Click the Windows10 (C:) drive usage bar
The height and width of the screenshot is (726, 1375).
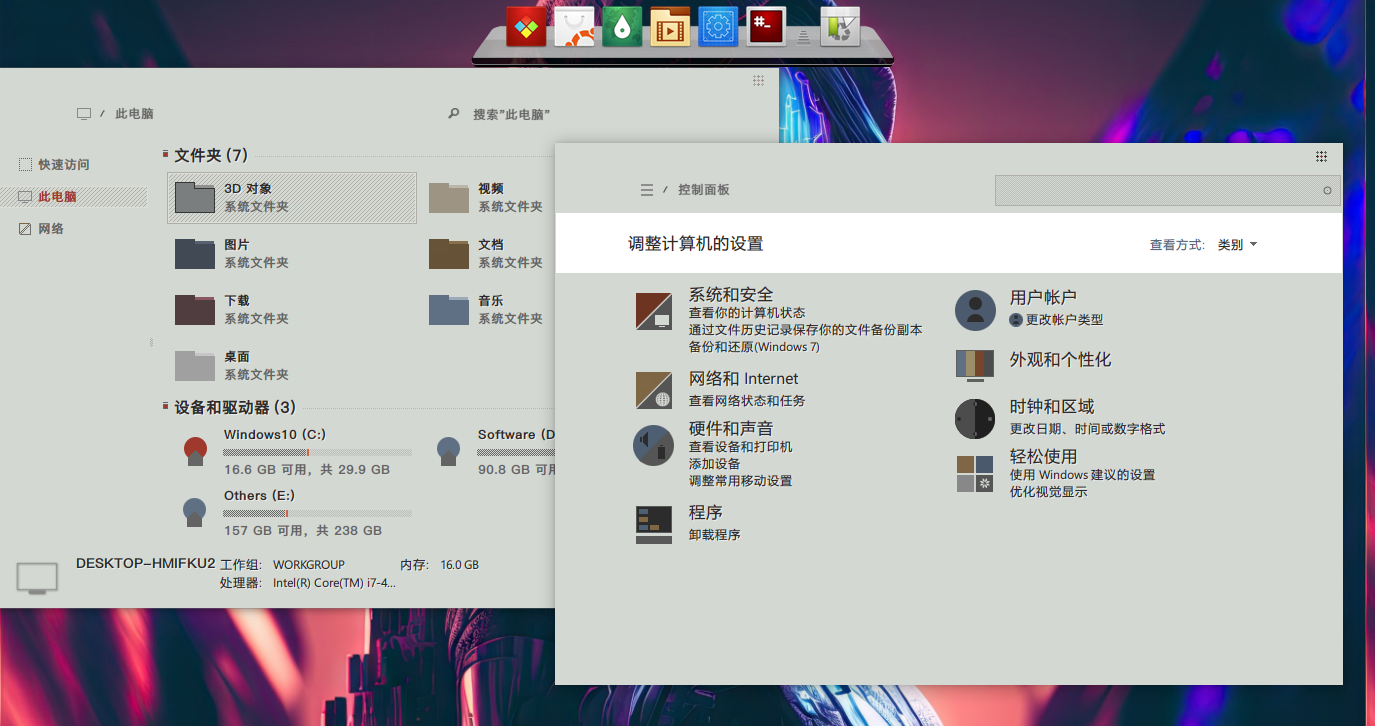click(317, 453)
